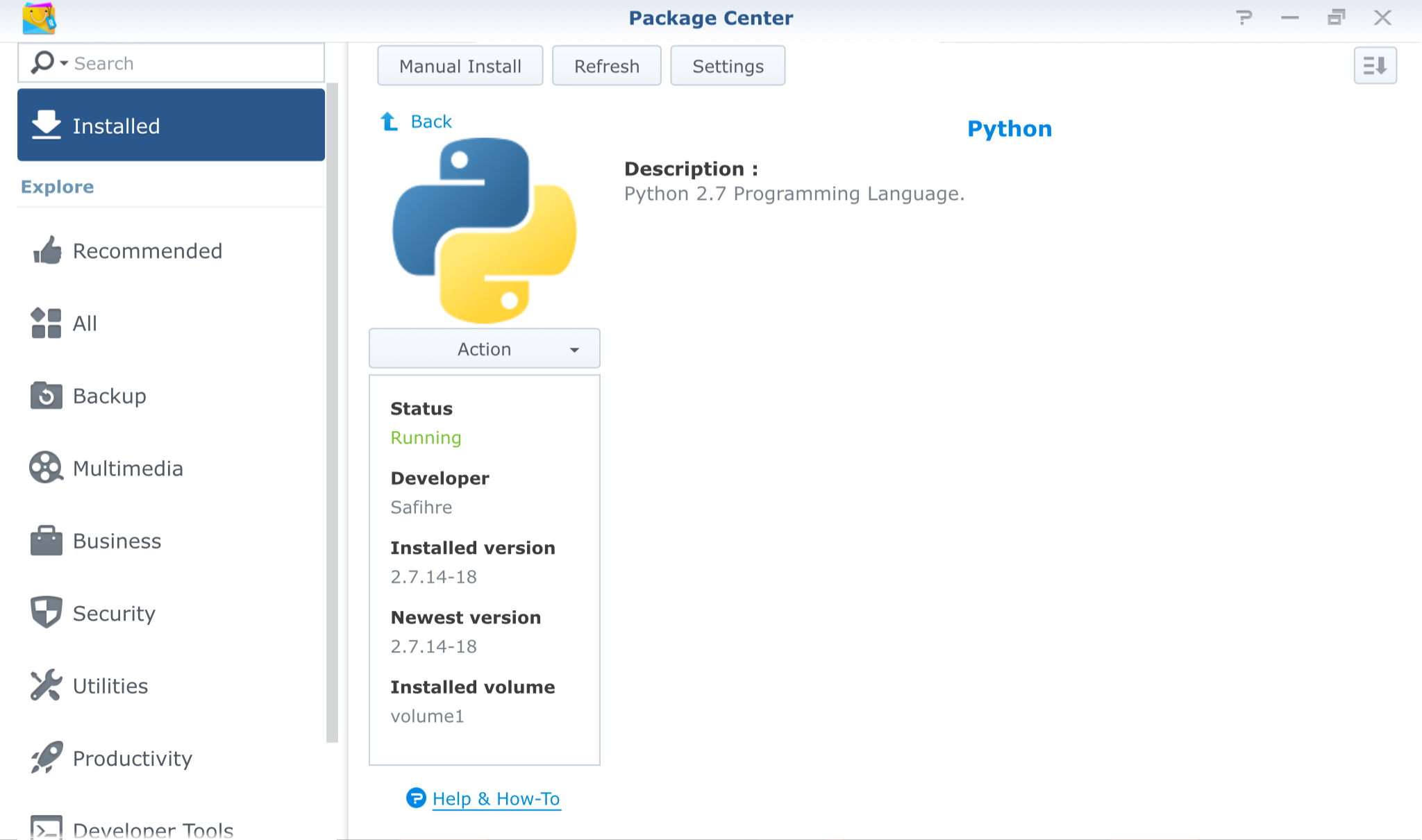Select the Multimedia category
This screenshot has width=1422, height=840.
coord(171,468)
